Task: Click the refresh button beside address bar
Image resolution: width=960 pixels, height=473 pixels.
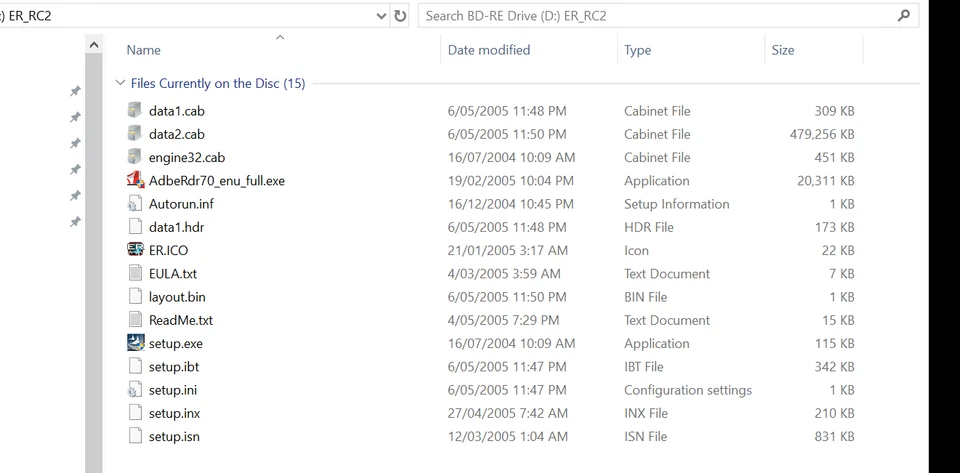Action: [401, 16]
